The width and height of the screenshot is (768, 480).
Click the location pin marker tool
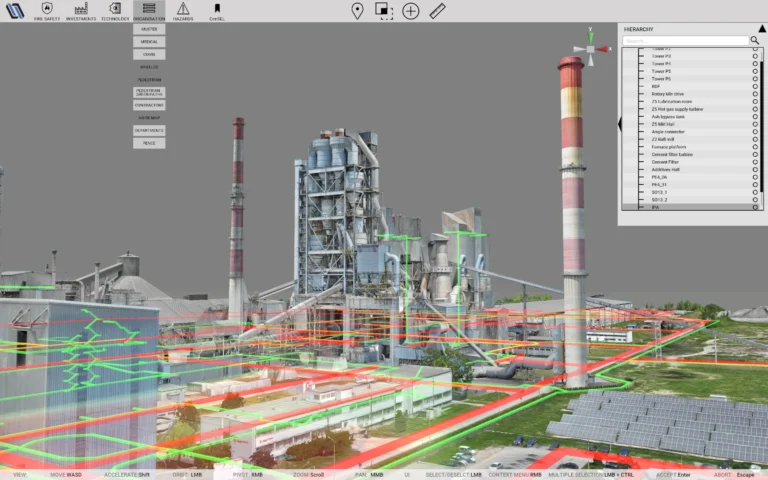point(357,11)
